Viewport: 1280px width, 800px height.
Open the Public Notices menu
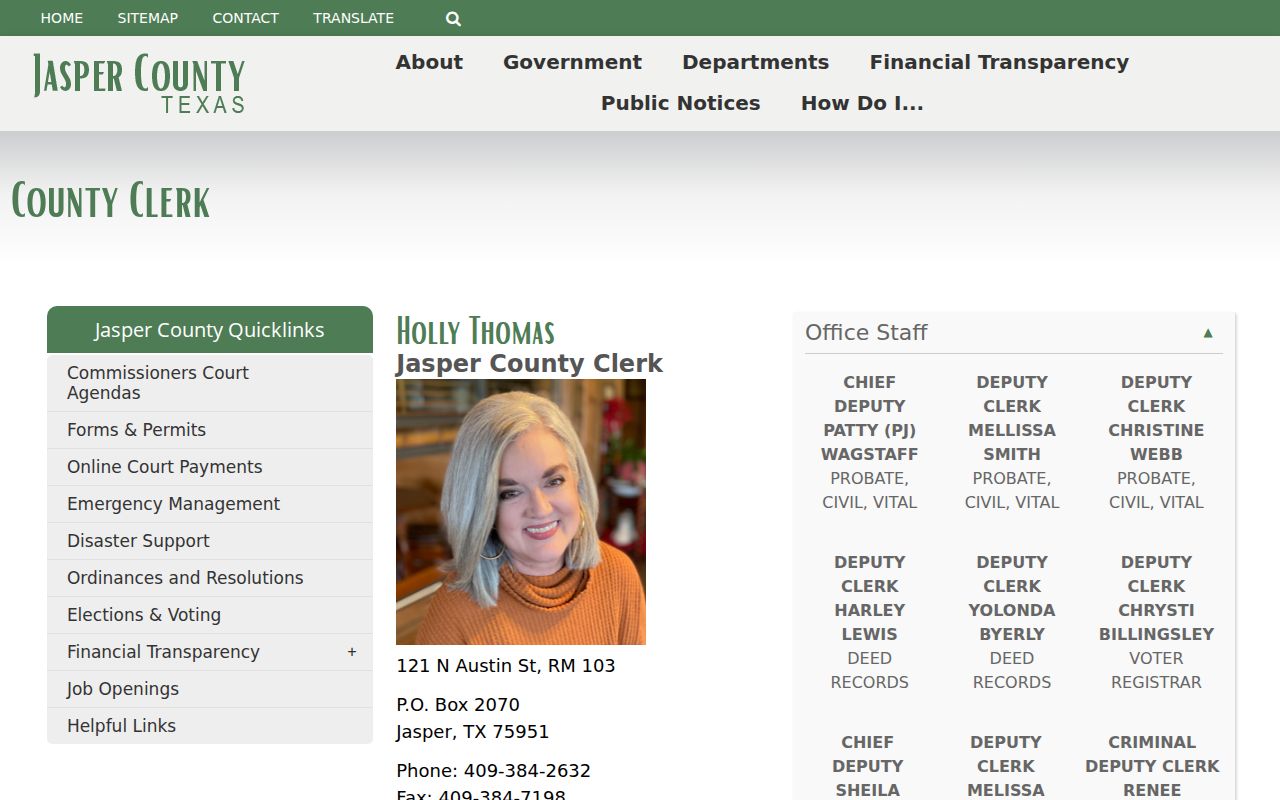point(681,103)
